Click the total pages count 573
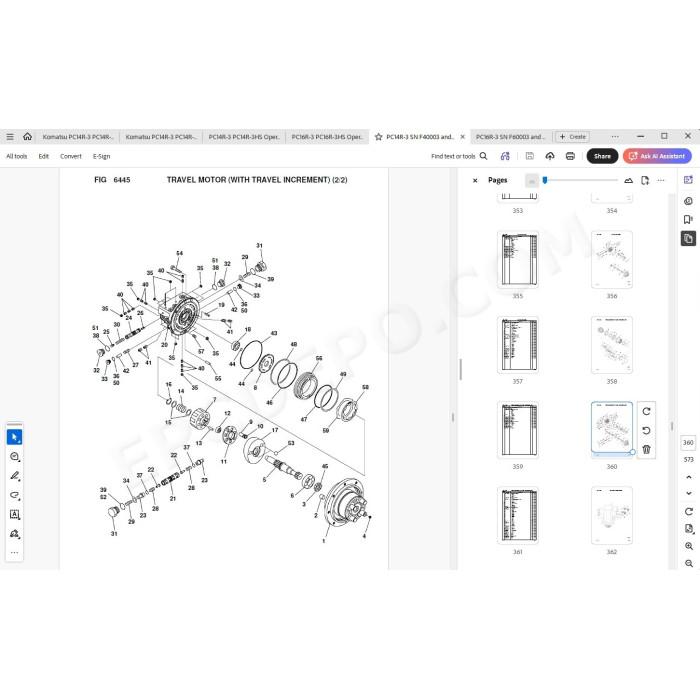Image resolution: width=700 pixels, height=700 pixels. tap(688, 459)
